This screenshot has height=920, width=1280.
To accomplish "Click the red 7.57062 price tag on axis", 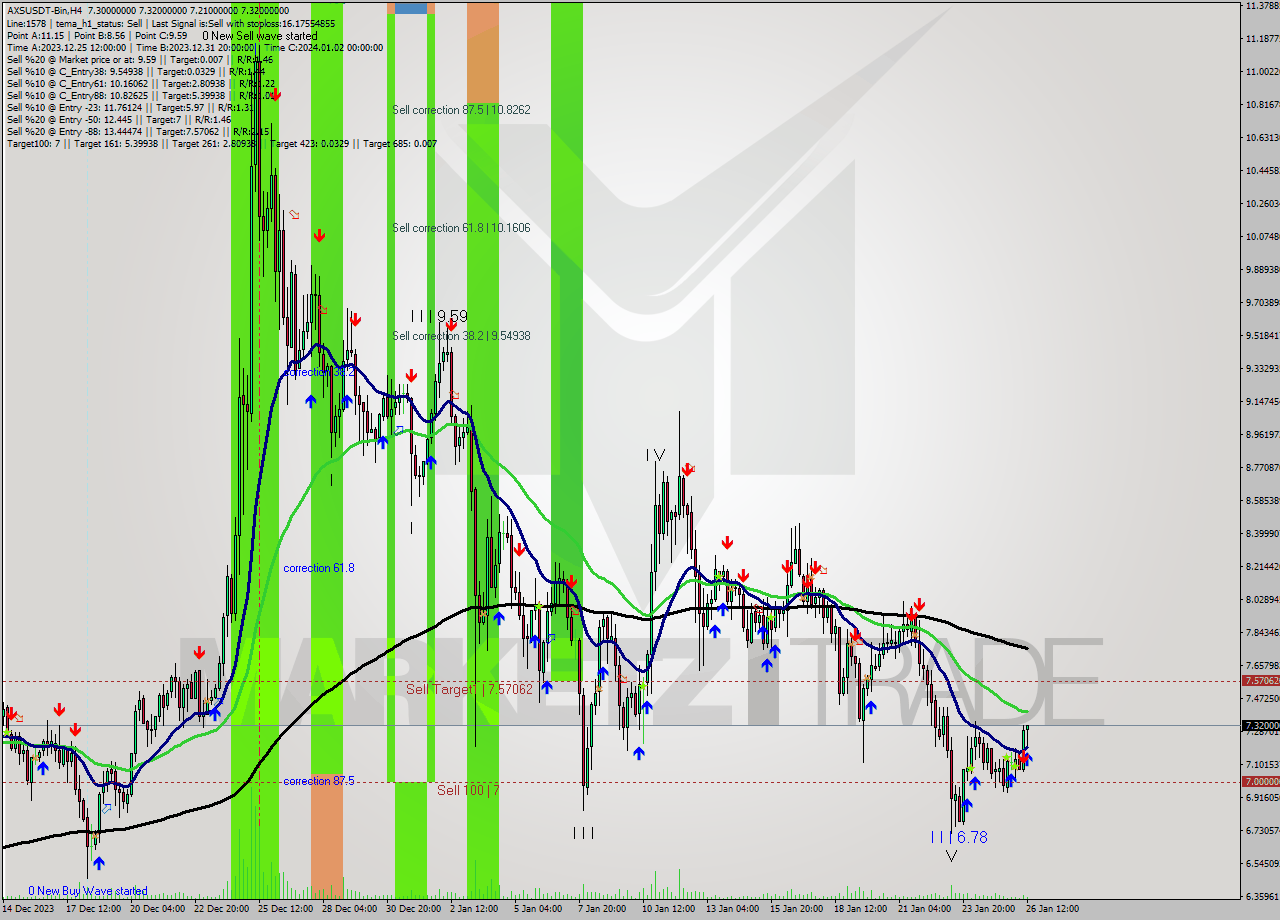I will 1258,681.
